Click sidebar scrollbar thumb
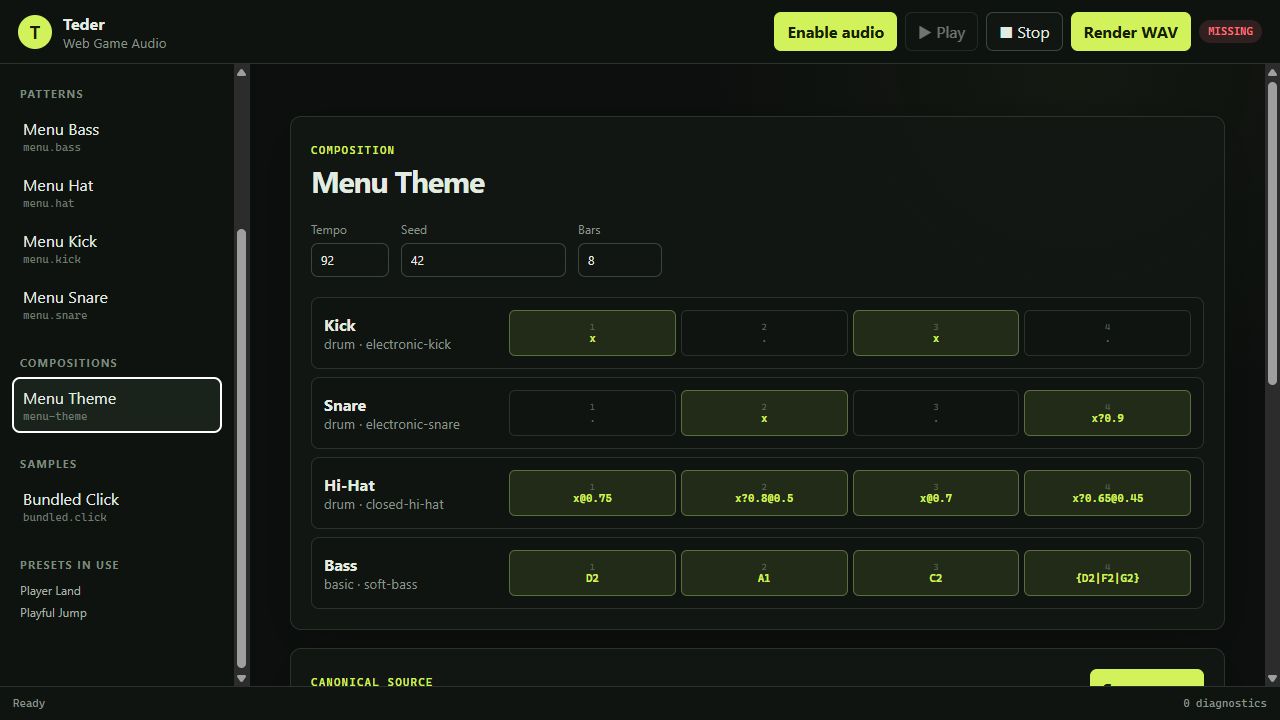This screenshot has width=1280, height=720. click(241, 449)
